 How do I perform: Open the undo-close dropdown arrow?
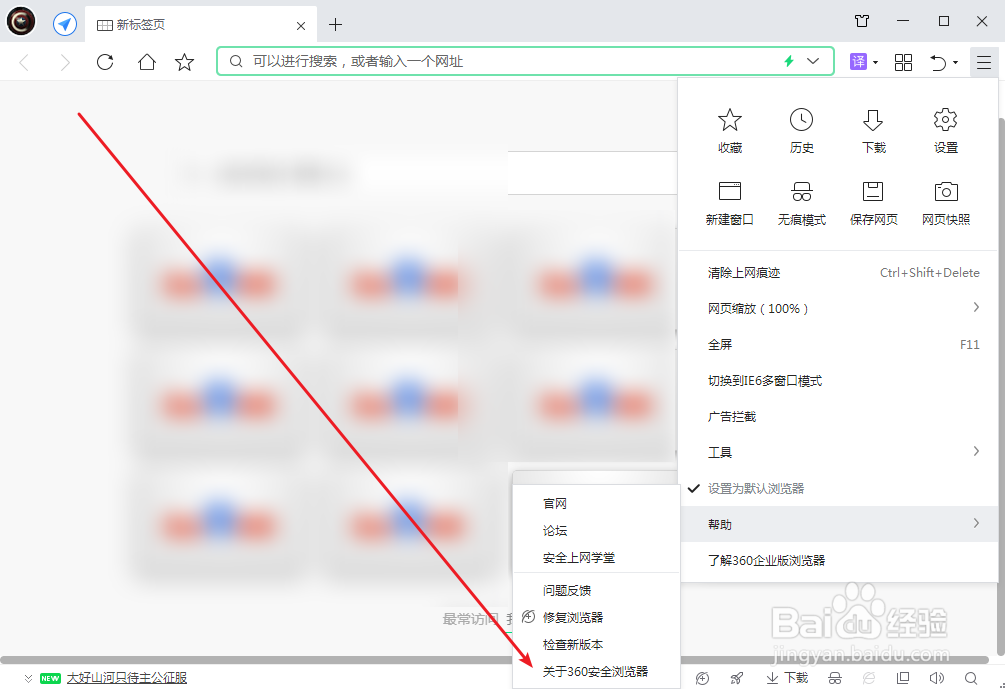tap(955, 63)
